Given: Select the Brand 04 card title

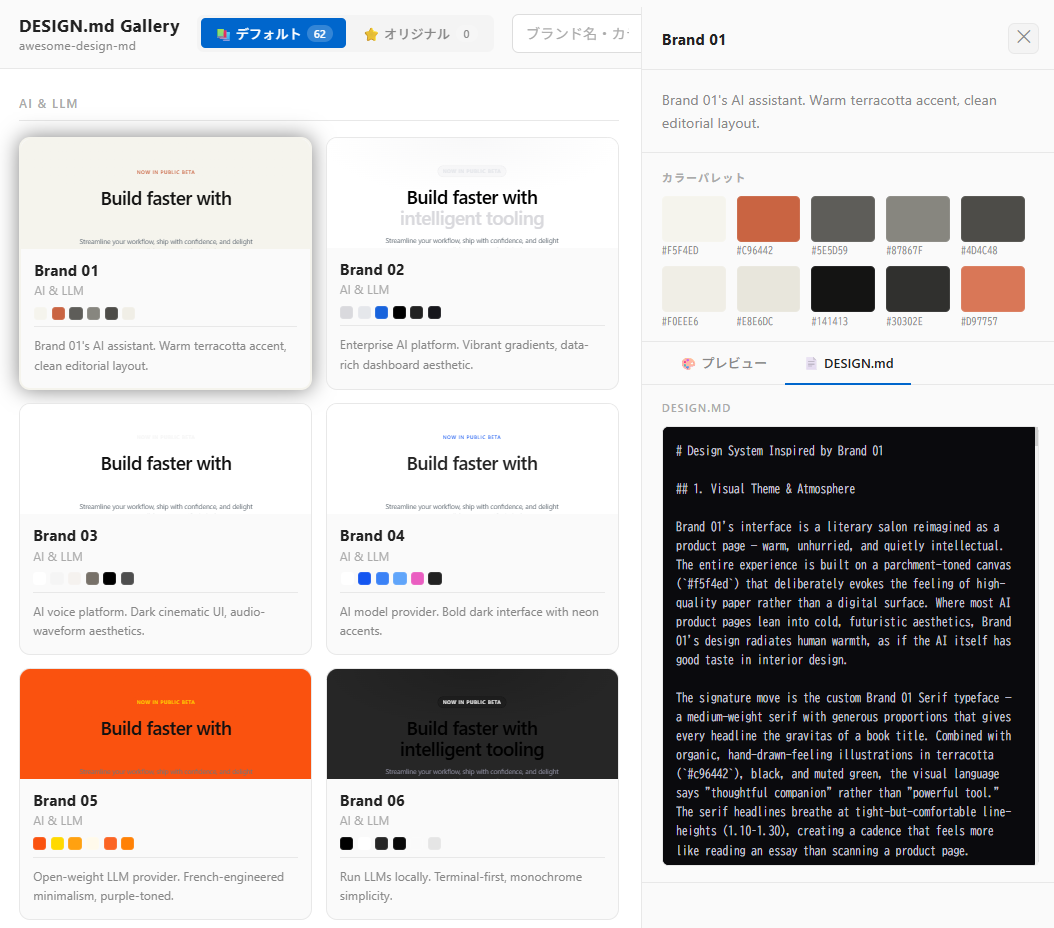Looking at the screenshot, I should click(x=372, y=536).
